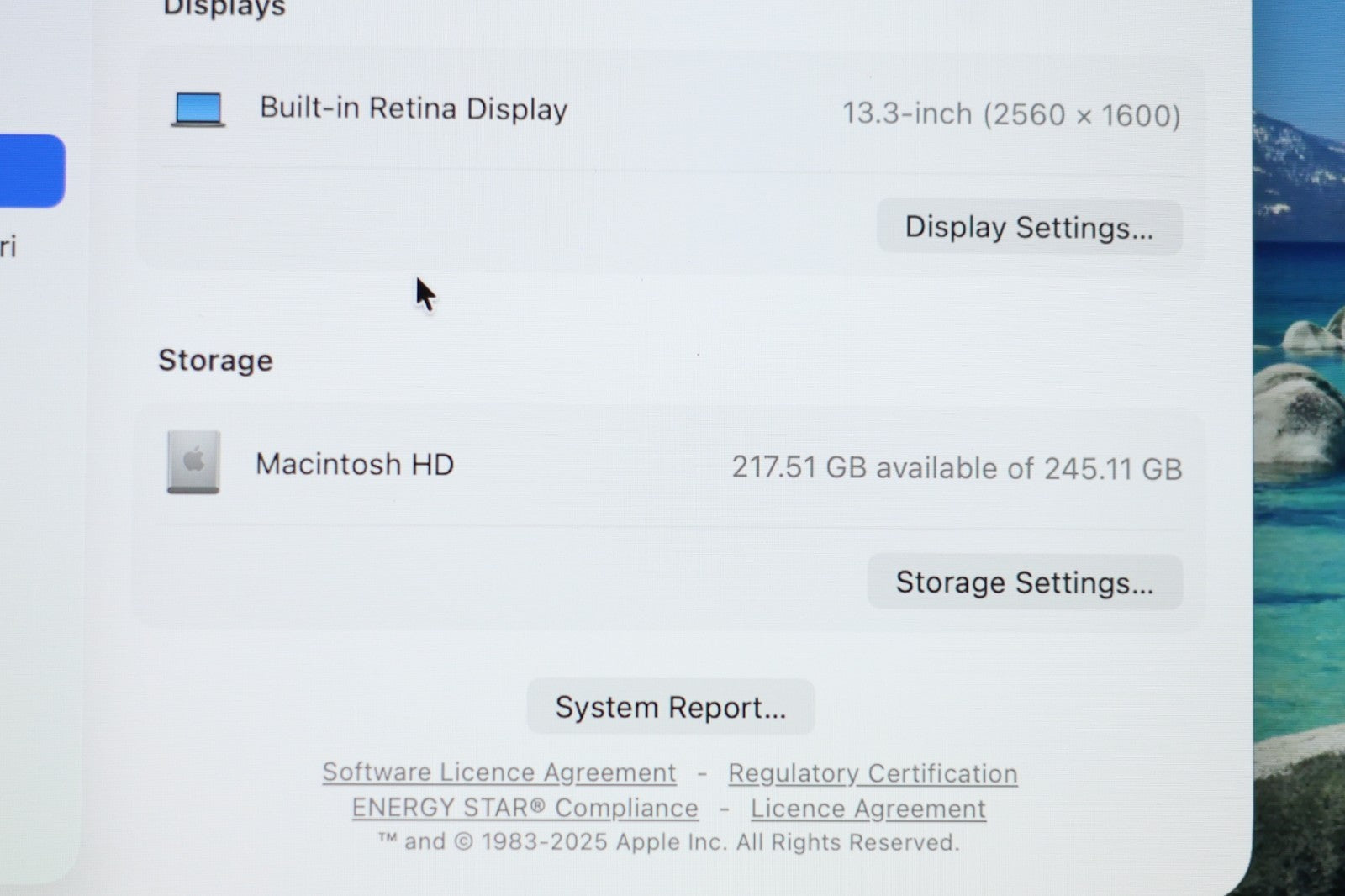The height and width of the screenshot is (896, 1345).
Task: Click the Licence Agreement link beside ENERGY STAR
Action: click(x=868, y=809)
